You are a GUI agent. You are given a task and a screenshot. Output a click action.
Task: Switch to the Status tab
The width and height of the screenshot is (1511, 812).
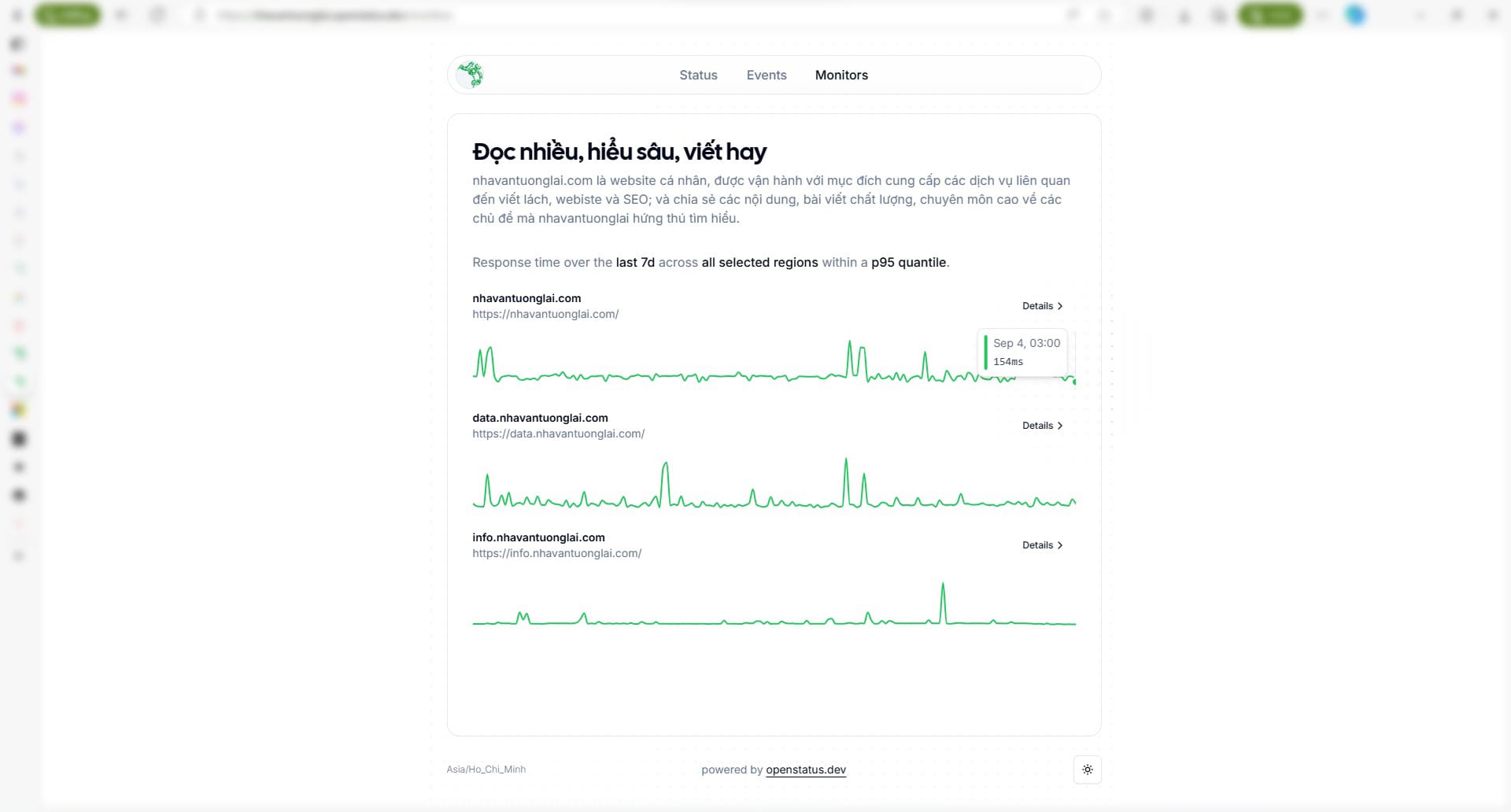698,75
